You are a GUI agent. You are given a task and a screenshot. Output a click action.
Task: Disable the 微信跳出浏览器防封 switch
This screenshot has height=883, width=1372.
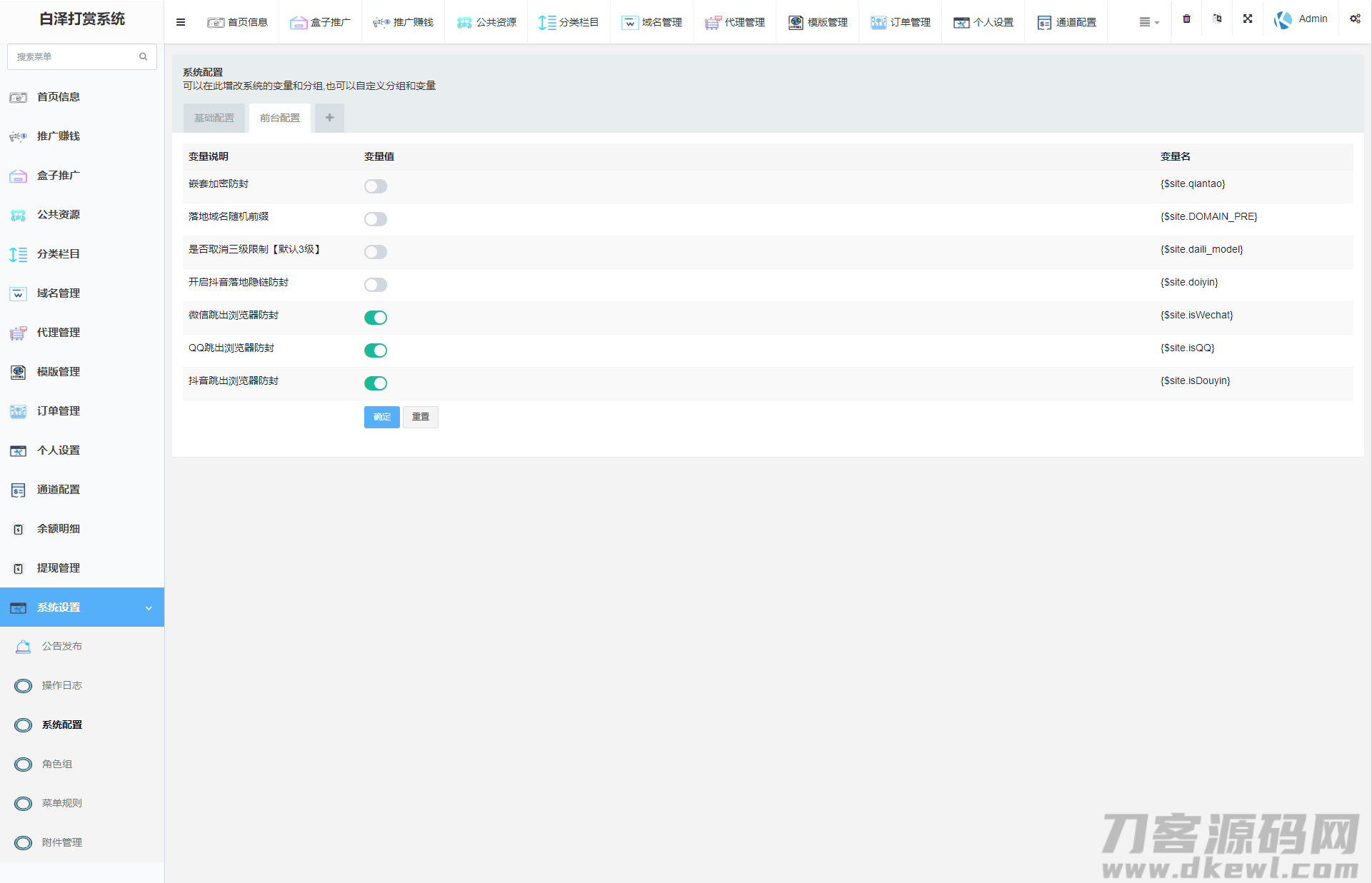[376, 318]
